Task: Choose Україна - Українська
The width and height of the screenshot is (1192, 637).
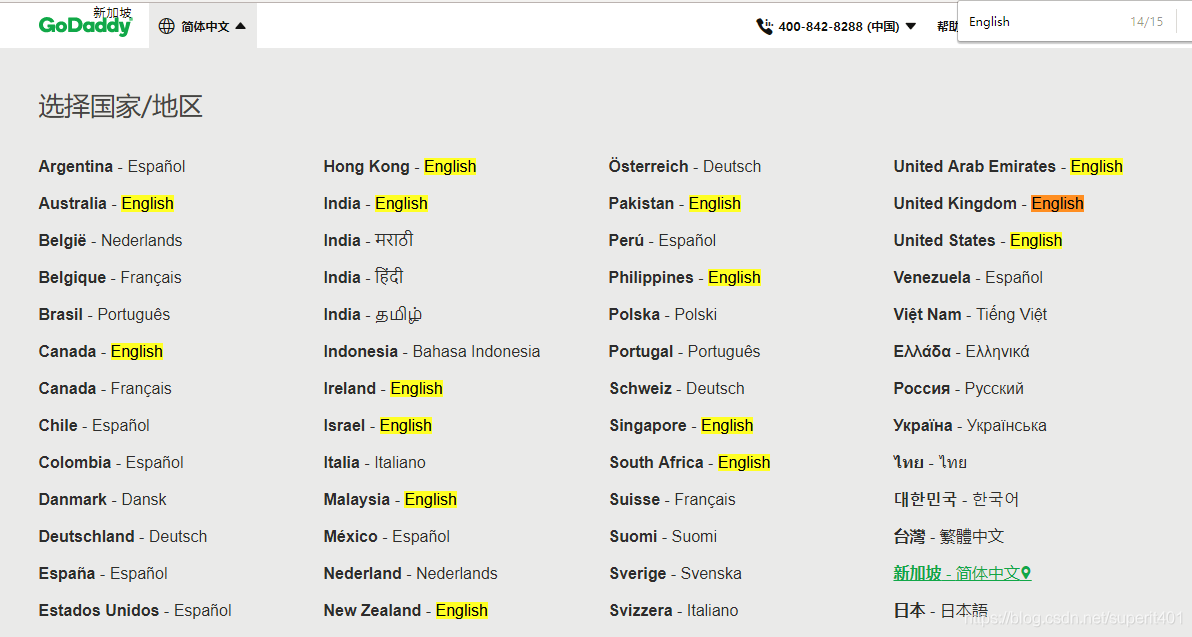Action: tap(970, 426)
